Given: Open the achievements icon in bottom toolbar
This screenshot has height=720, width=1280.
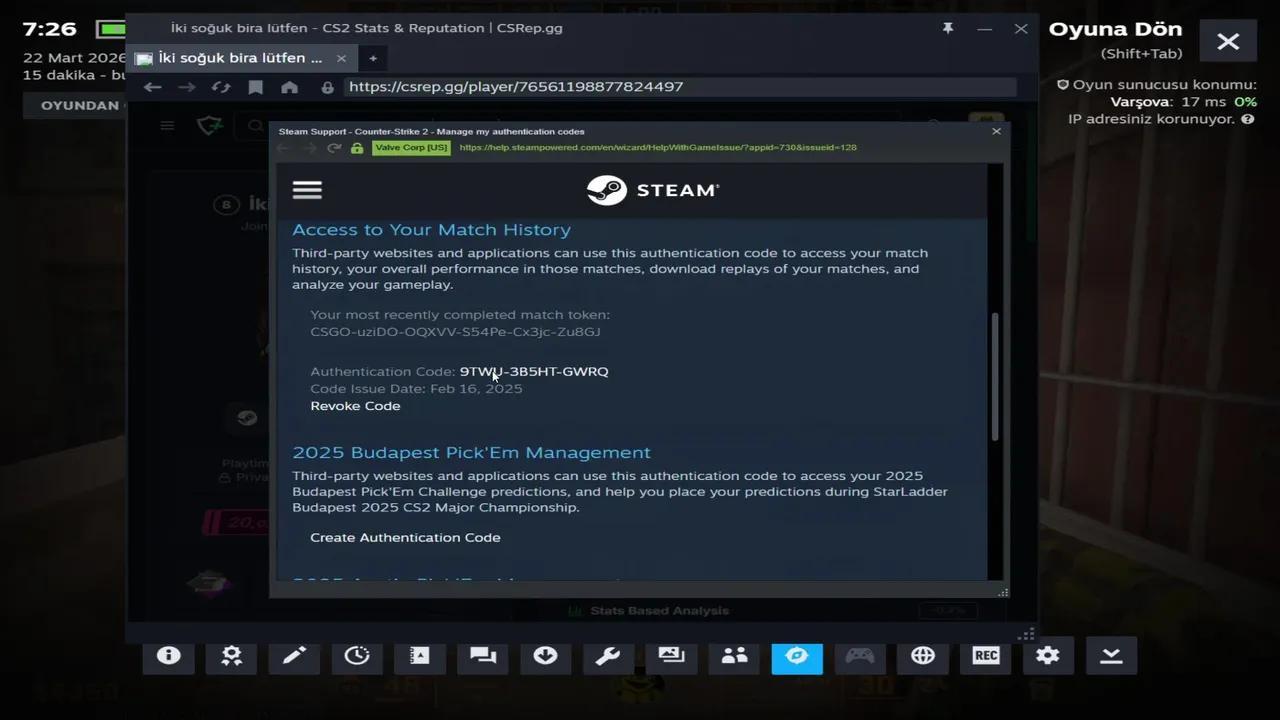Looking at the screenshot, I should [231, 656].
